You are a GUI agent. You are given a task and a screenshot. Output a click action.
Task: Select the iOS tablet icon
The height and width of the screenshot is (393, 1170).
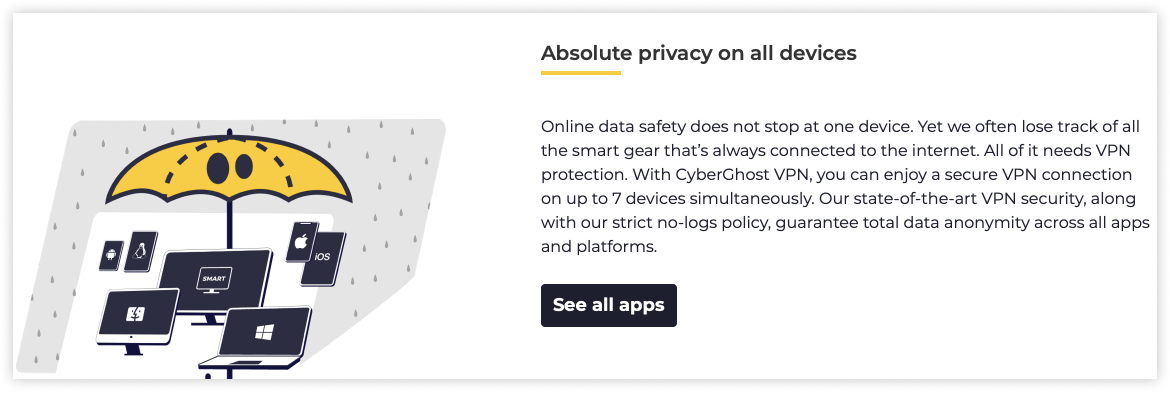click(x=323, y=258)
